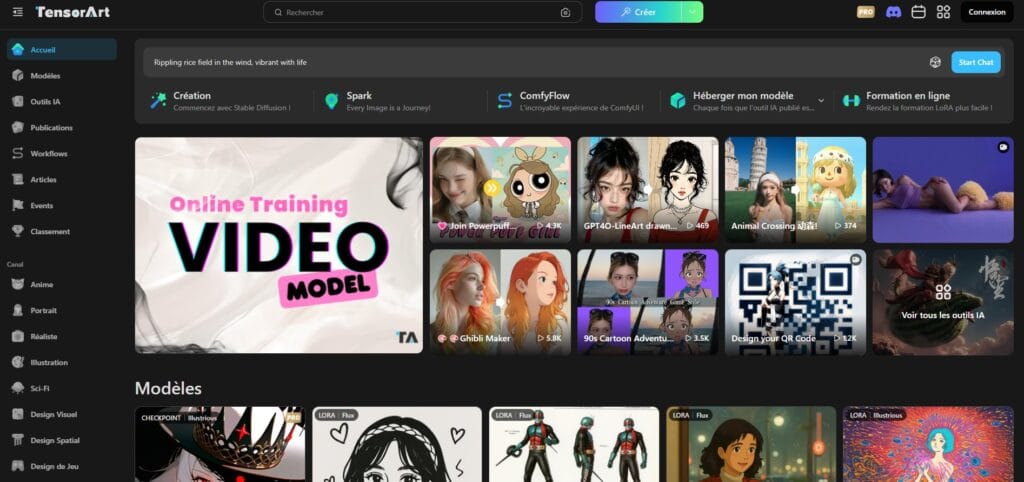This screenshot has width=1024, height=482.
Task: Open the purple reclining figure card
Action: (x=943, y=190)
